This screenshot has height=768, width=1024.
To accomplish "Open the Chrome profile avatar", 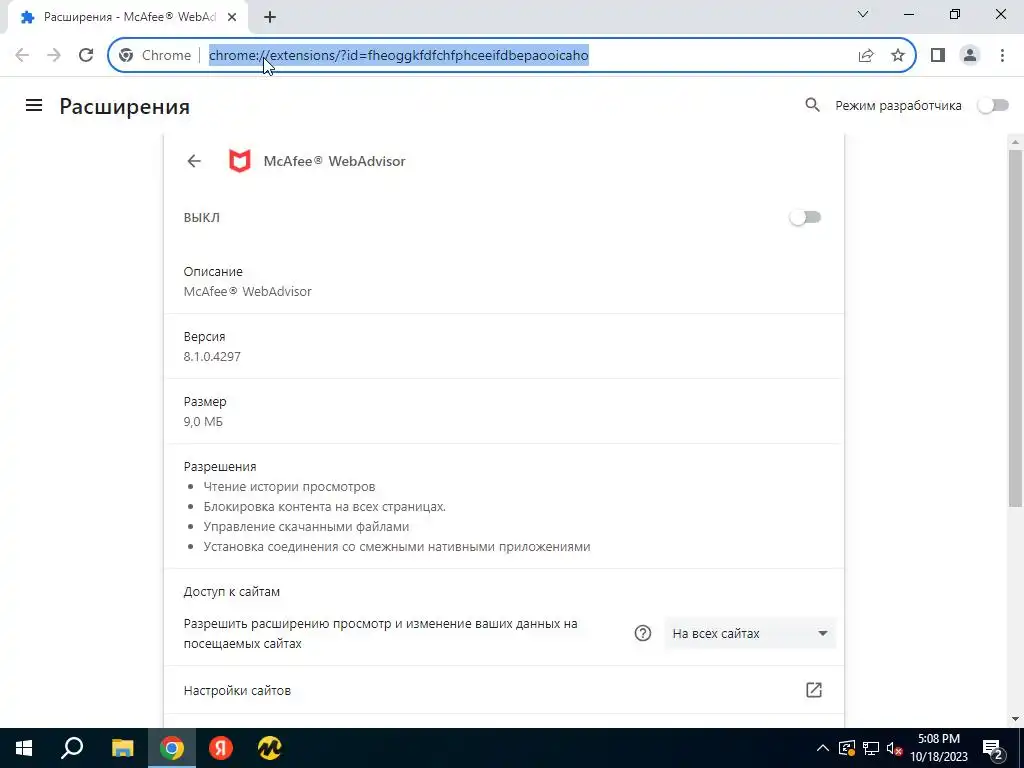I will [x=970, y=55].
